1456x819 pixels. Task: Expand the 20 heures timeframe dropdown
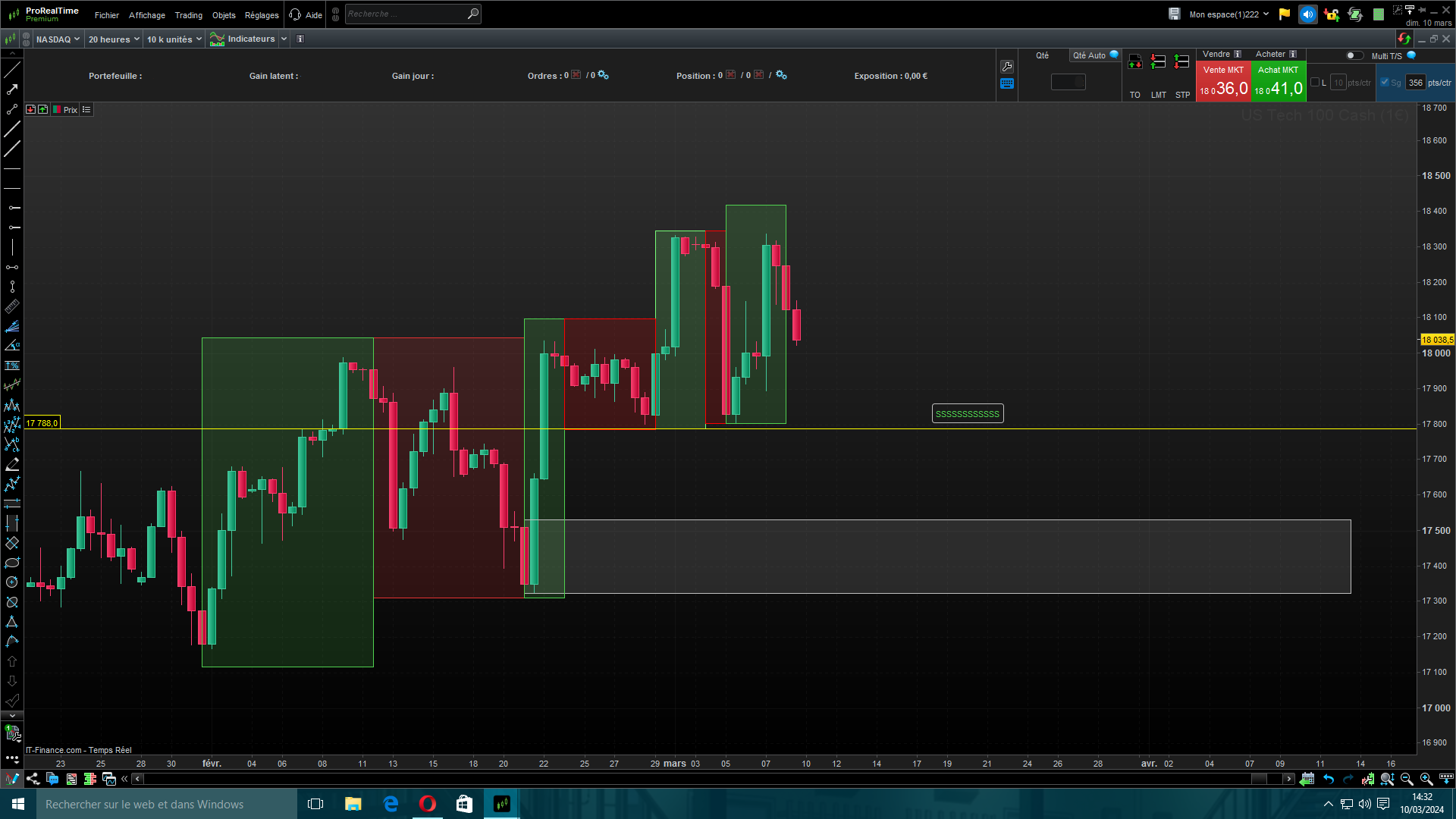114,39
